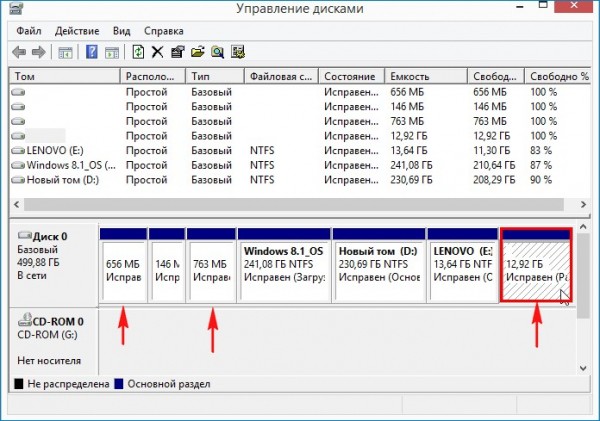Click the Основной раздел blue legend swatch
The image size is (600, 421).
[x=119, y=384]
